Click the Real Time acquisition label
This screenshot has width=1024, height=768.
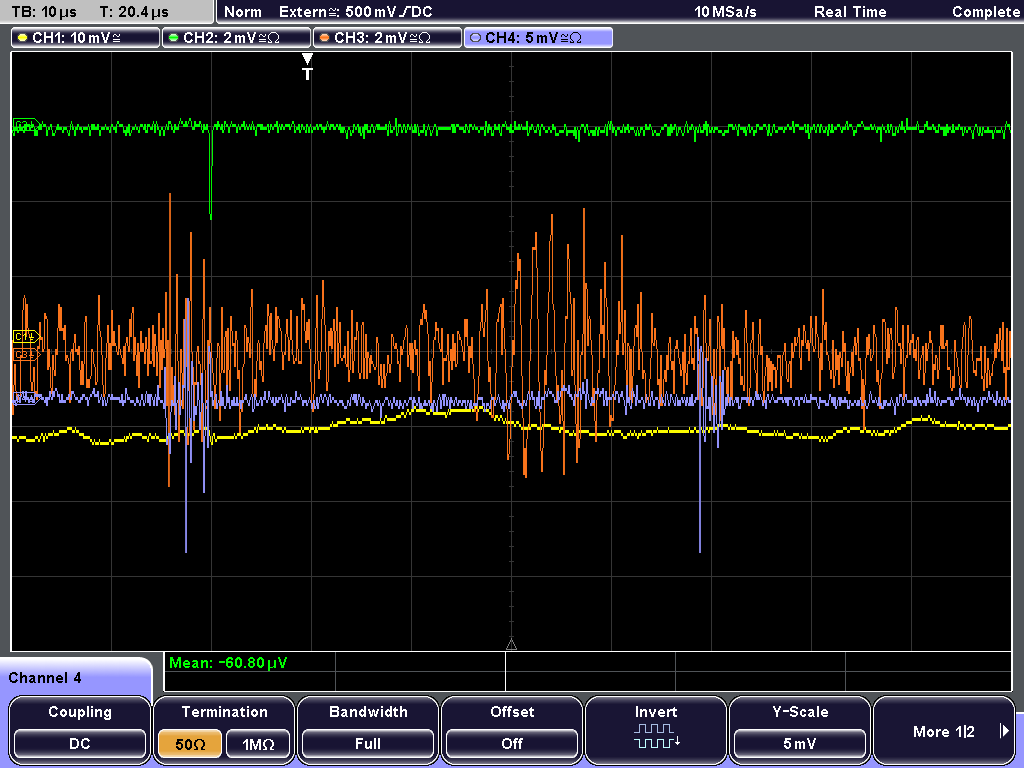point(850,12)
